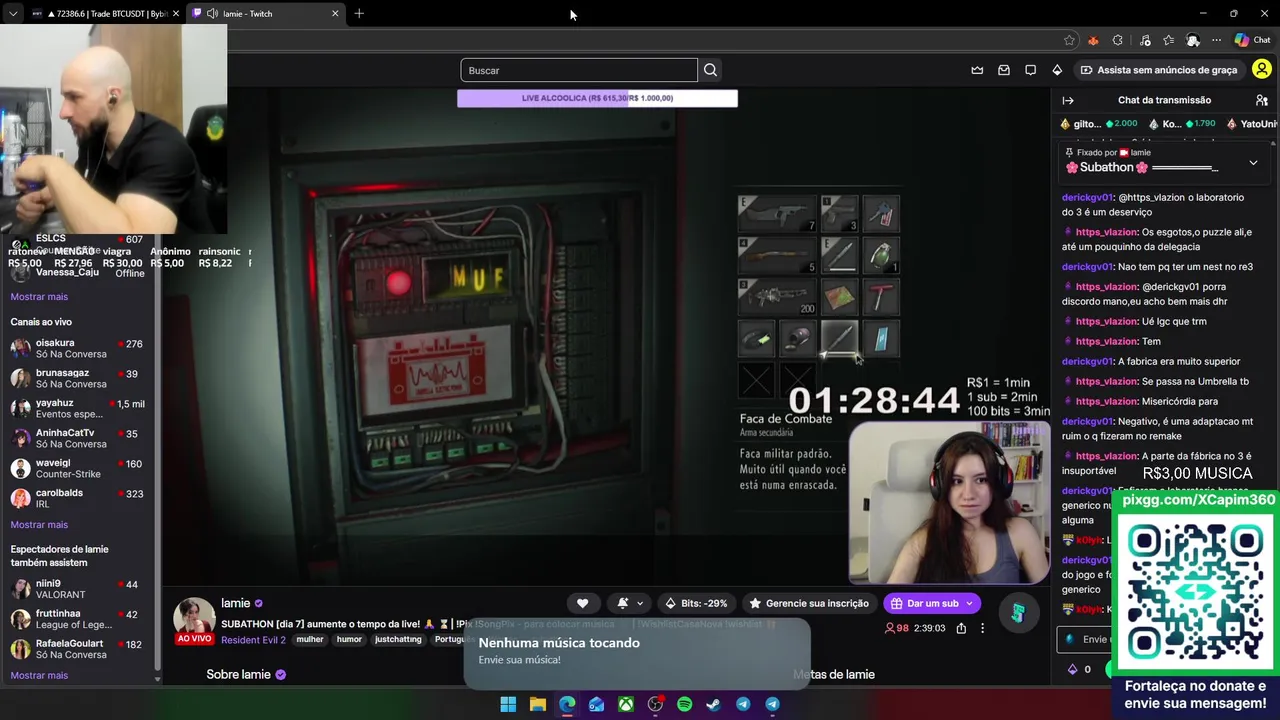
Task: Expand Mostrar mais under followed channels
Action: click(39, 297)
